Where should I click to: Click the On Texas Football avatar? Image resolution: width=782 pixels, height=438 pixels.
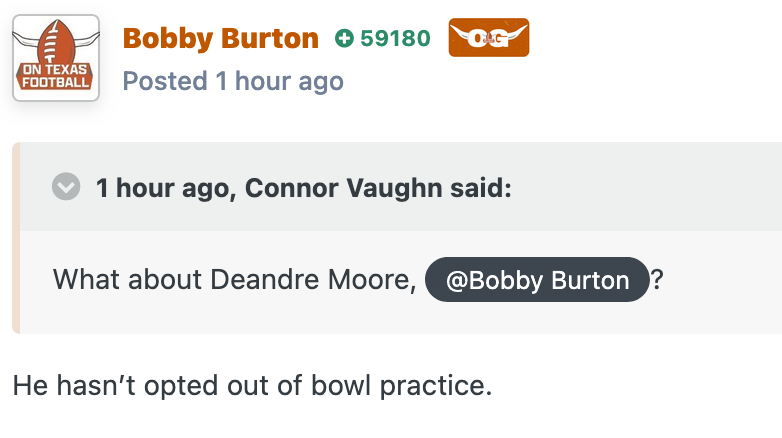tap(55, 57)
